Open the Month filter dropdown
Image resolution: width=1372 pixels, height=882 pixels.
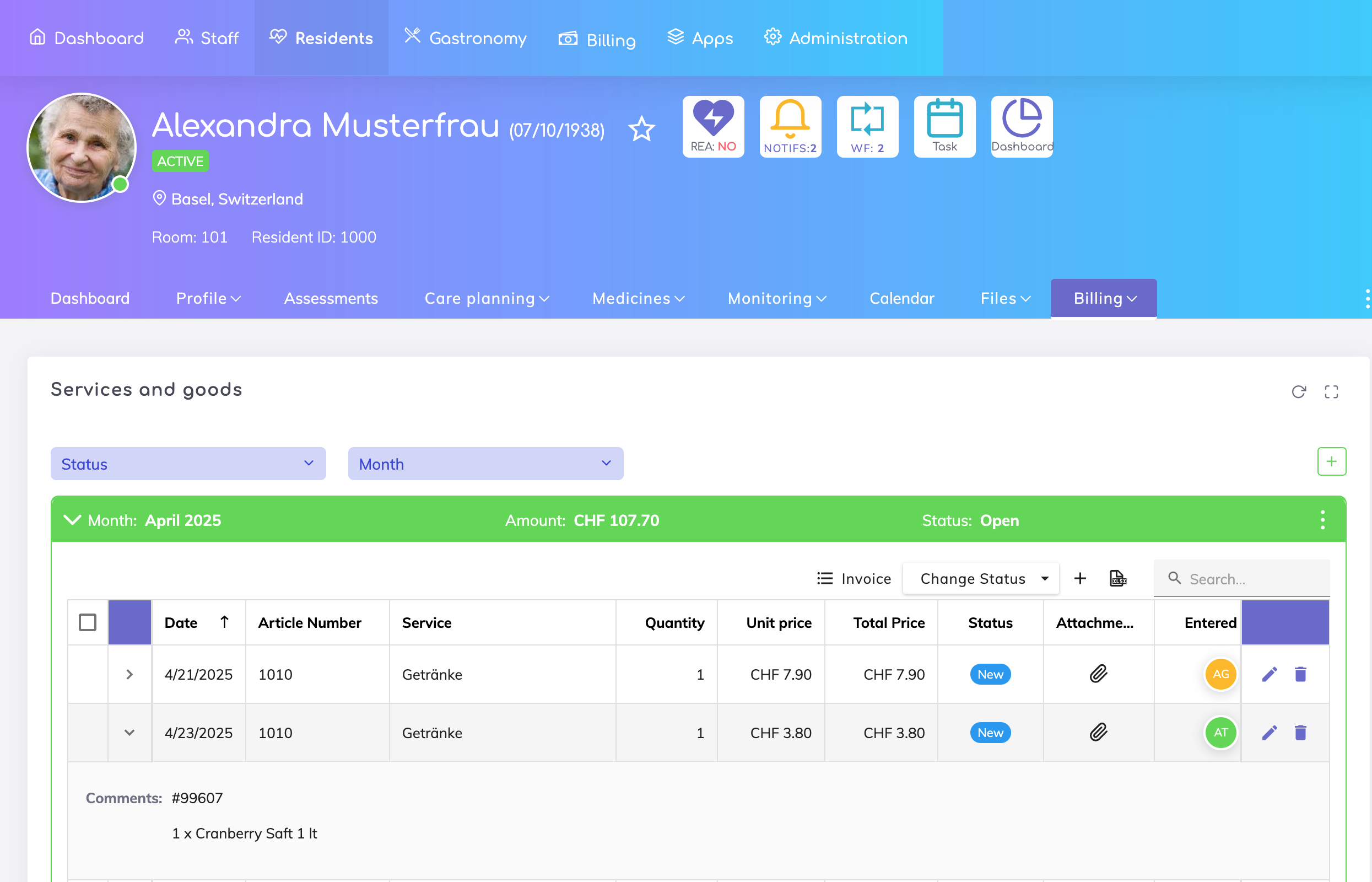(485, 464)
